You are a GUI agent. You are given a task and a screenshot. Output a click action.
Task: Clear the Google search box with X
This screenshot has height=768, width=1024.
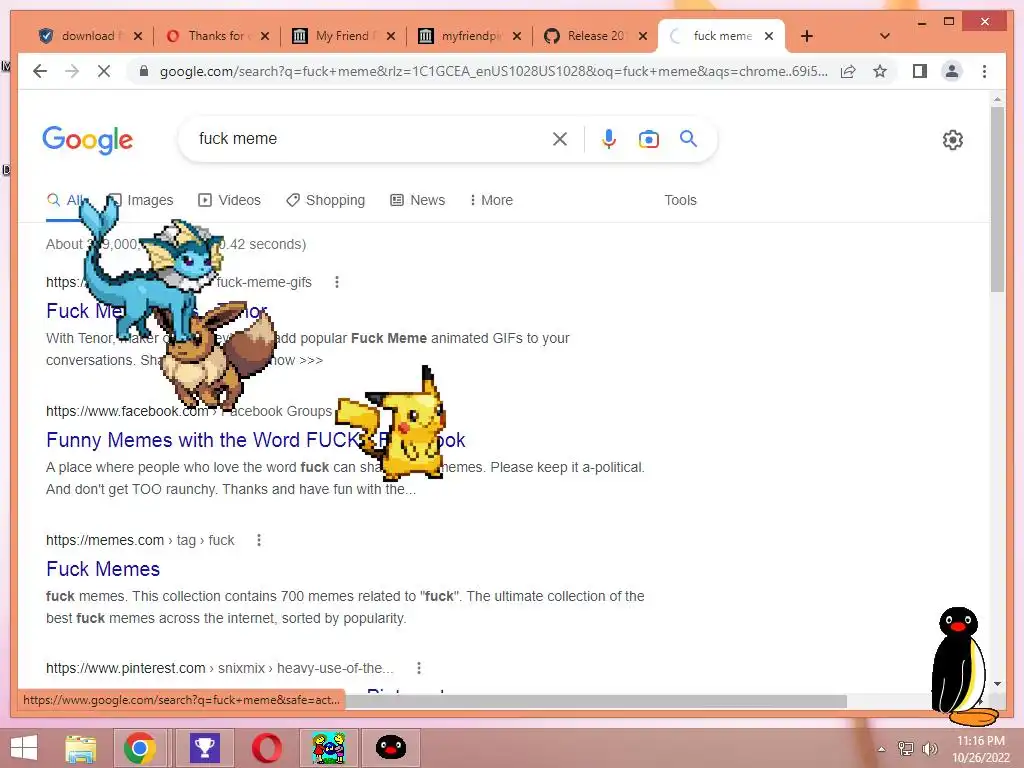pyautogui.click(x=560, y=138)
